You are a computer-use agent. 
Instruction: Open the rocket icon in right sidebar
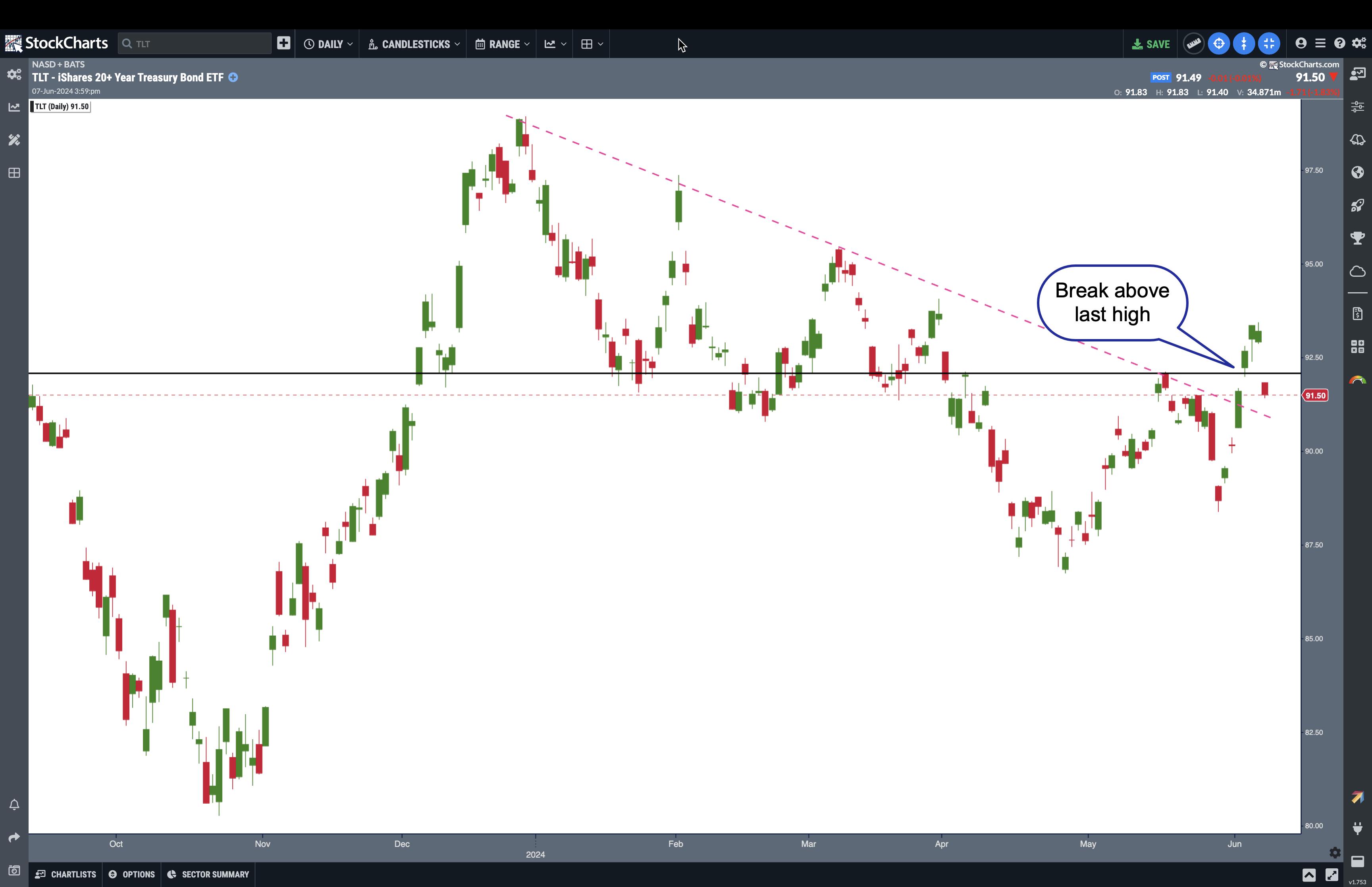click(x=1357, y=206)
